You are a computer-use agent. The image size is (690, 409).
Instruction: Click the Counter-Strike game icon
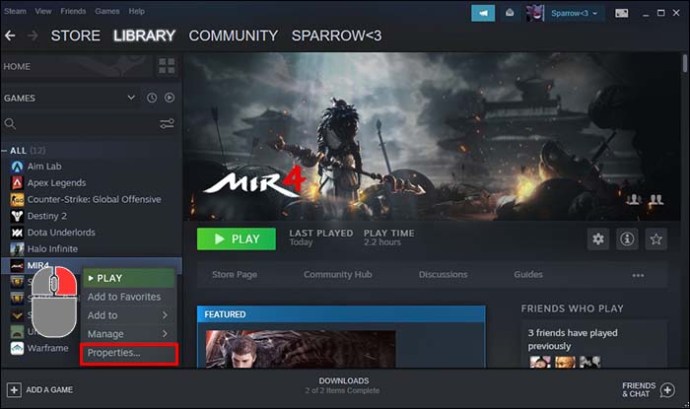(x=17, y=199)
